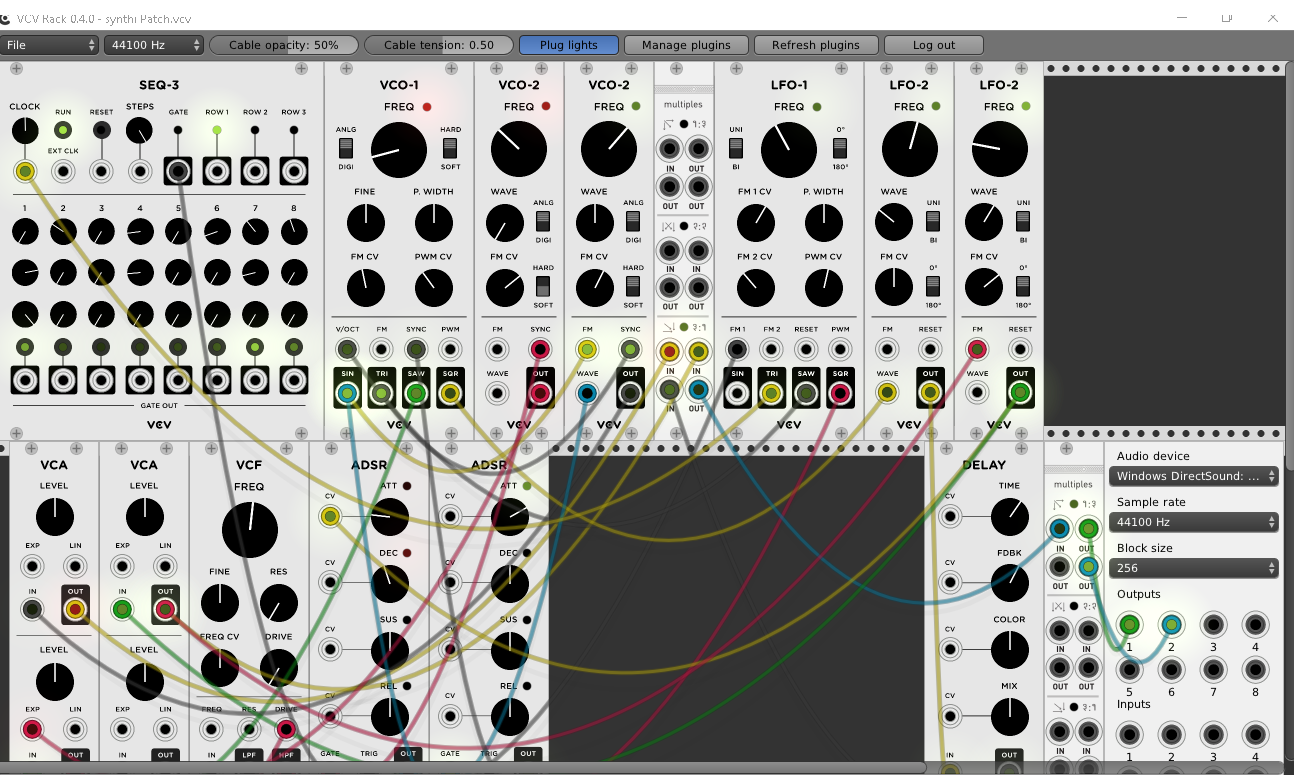Click the VCF FREQ knob
This screenshot has width=1294, height=775.
pyautogui.click(x=249, y=530)
